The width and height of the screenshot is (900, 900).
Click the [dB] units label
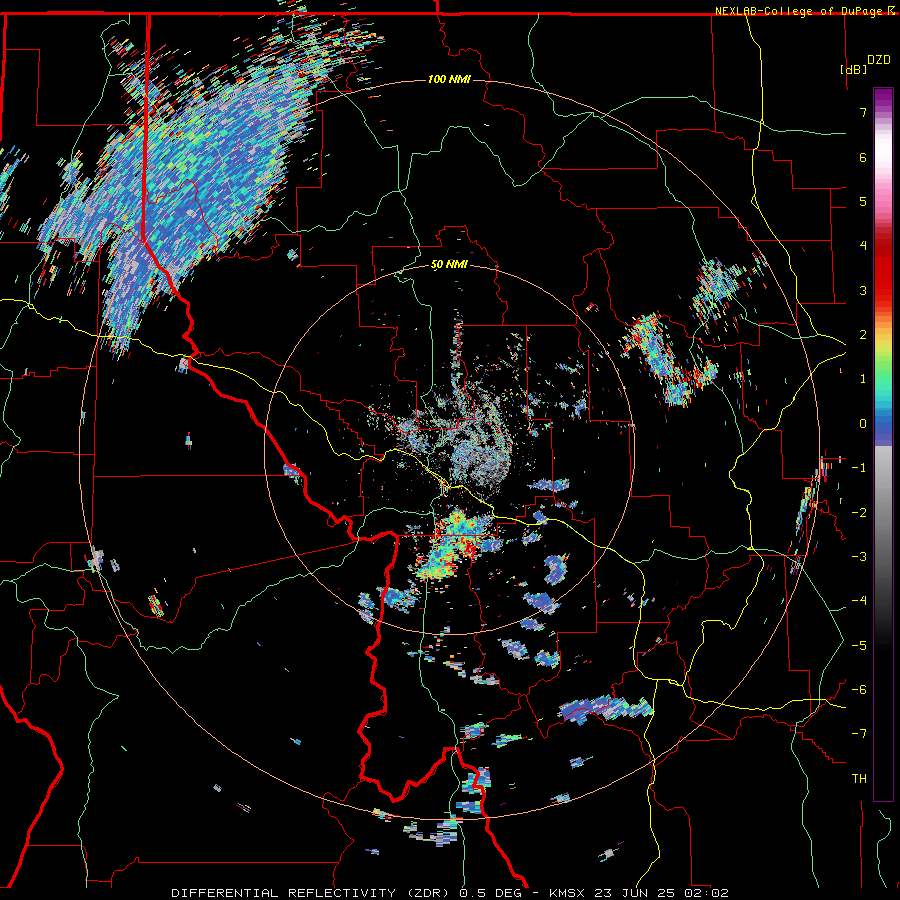pos(854,69)
